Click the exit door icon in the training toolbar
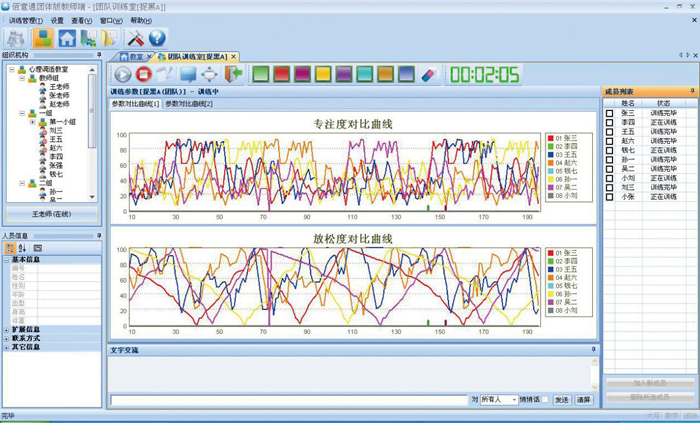This screenshot has height=423, width=700. [x=233, y=74]
